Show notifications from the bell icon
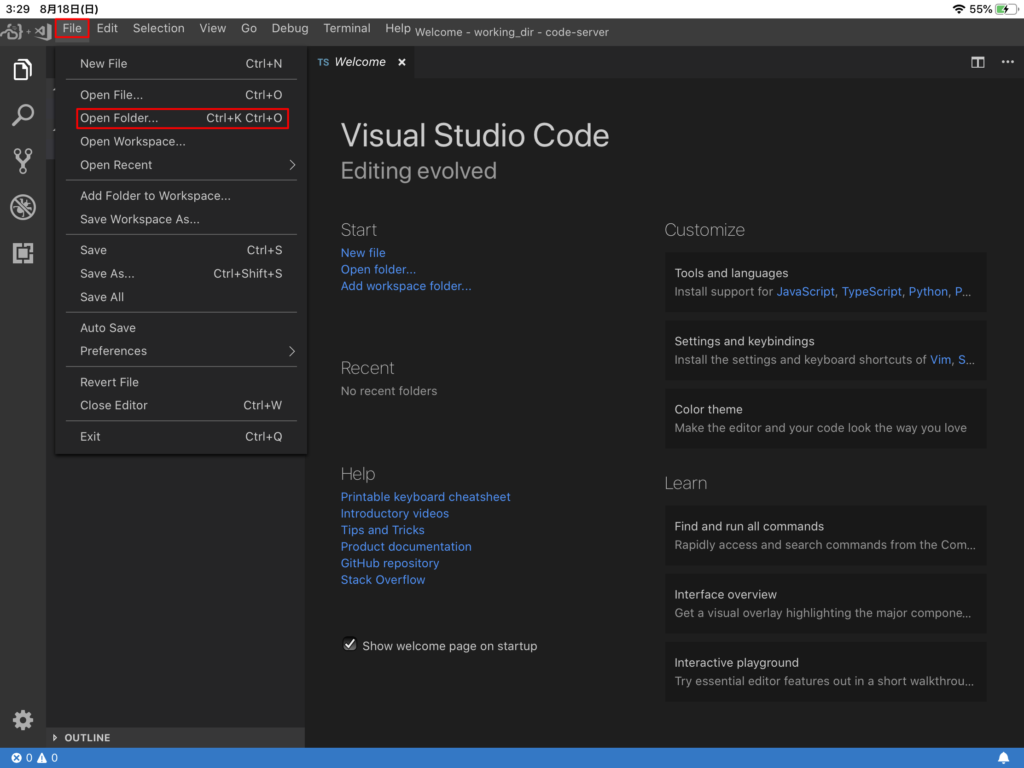 coord(1003,758)
